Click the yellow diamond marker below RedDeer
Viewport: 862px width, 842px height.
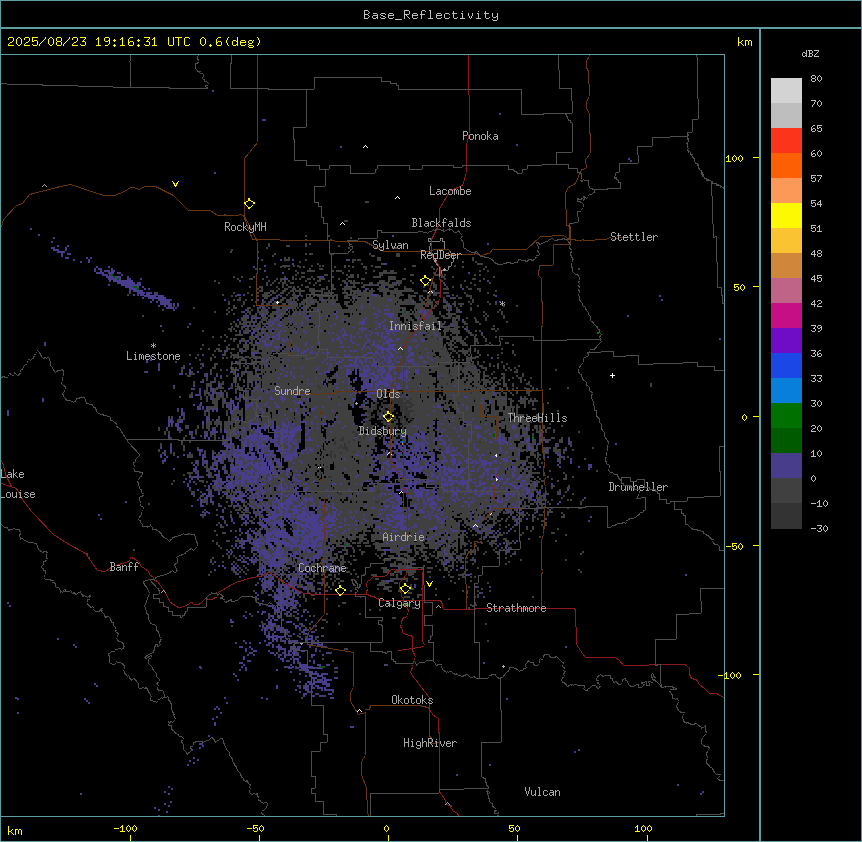426,281
